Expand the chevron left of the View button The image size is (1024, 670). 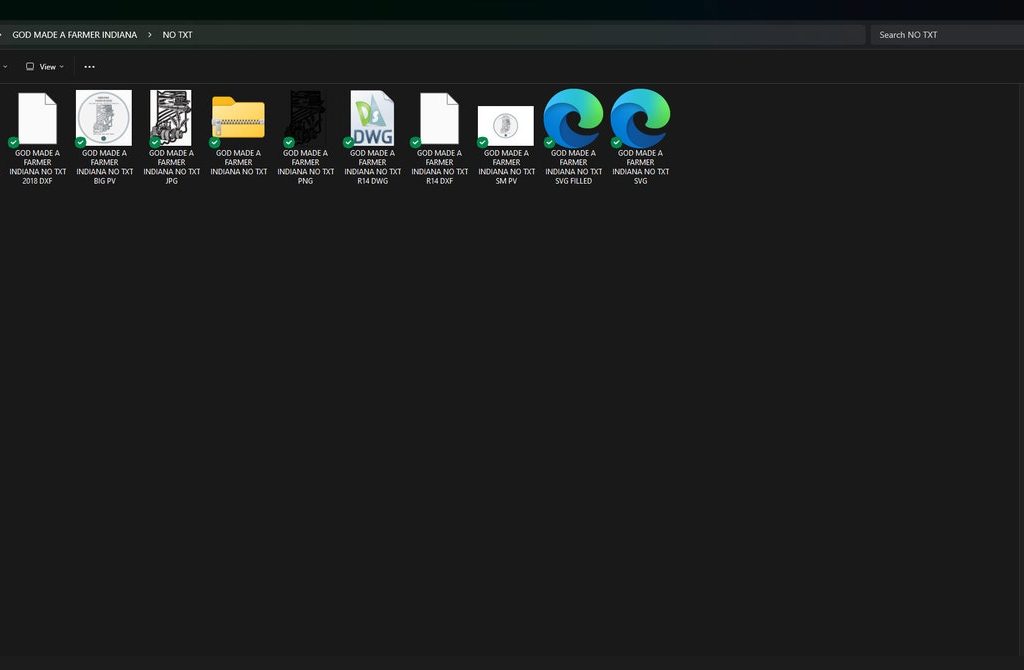pyautogui.click(x=5, y=67)
